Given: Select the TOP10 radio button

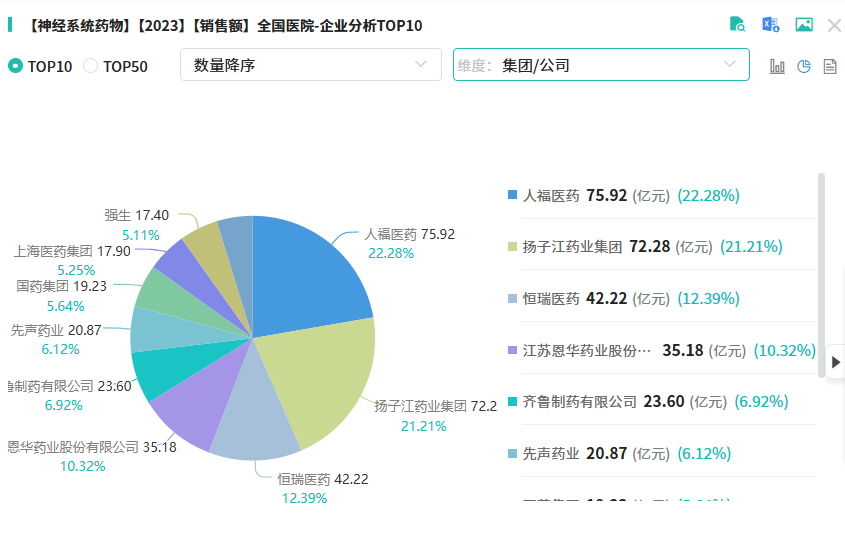Looking at the screenshot, I should click(16, 66).
